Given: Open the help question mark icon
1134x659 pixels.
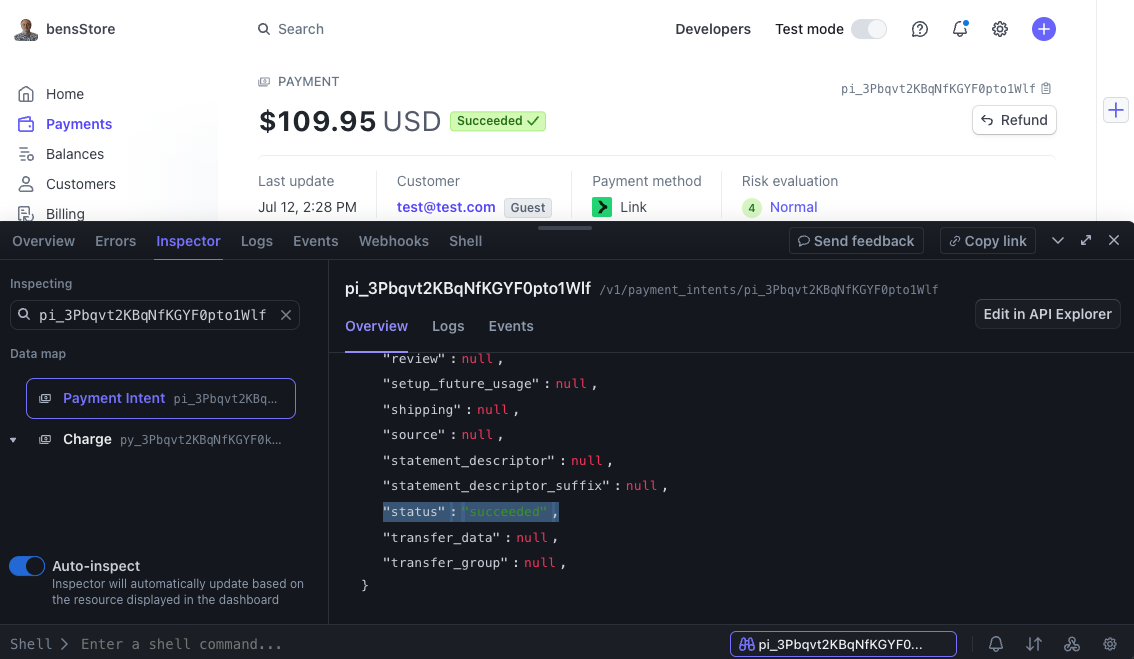Looking at the screenshot, I should [919, 29].
